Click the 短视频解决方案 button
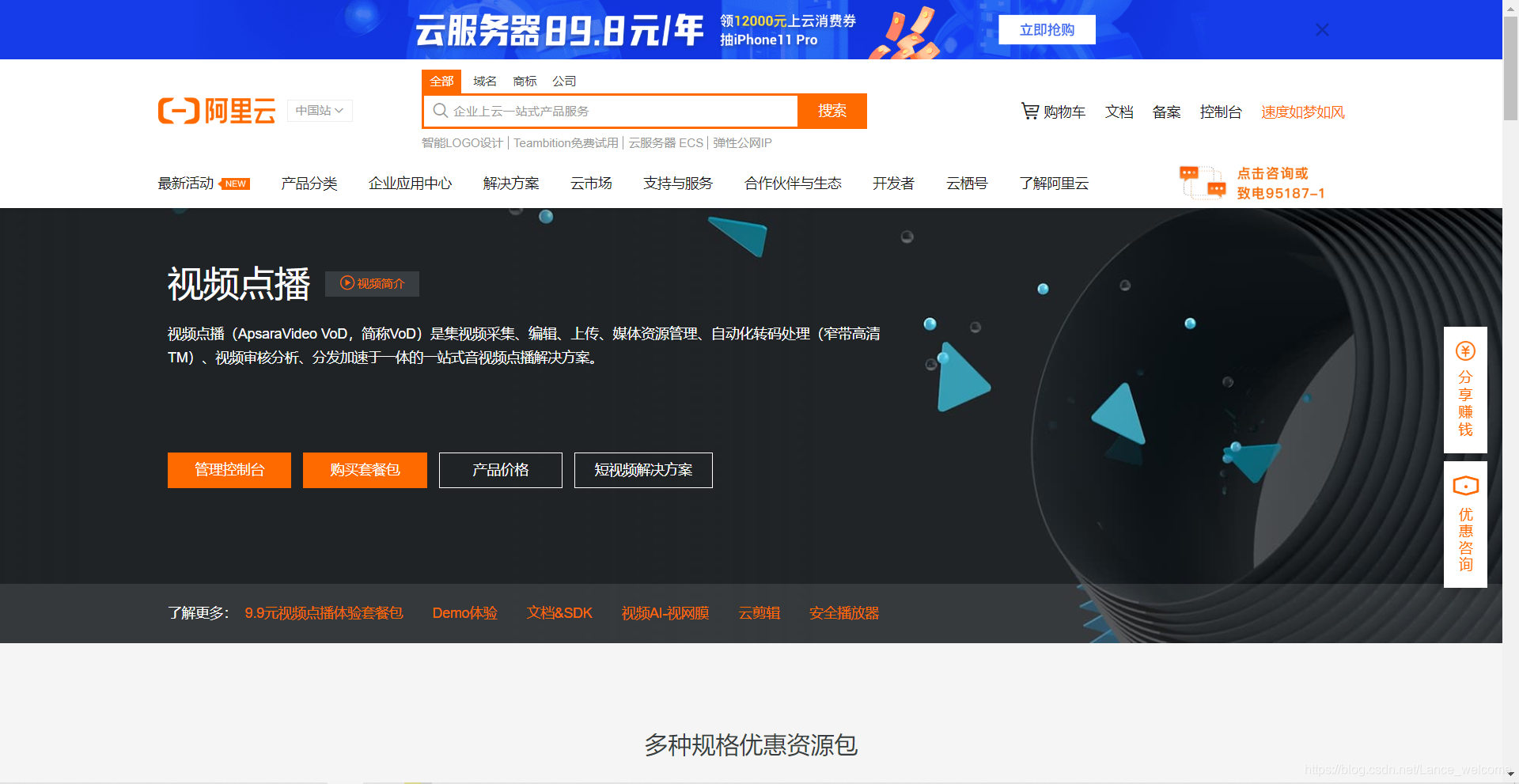Image resolution: width=1519 pixels, height=784 pixels. (643, 470)
